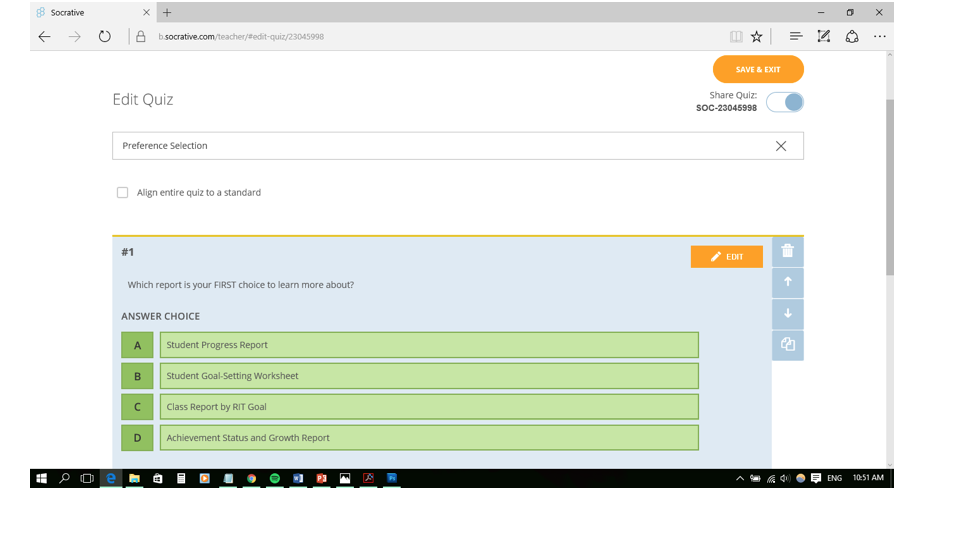962x552 pixels.
Task: Toggle the Share Quiz switch
Action: [785, 102]
